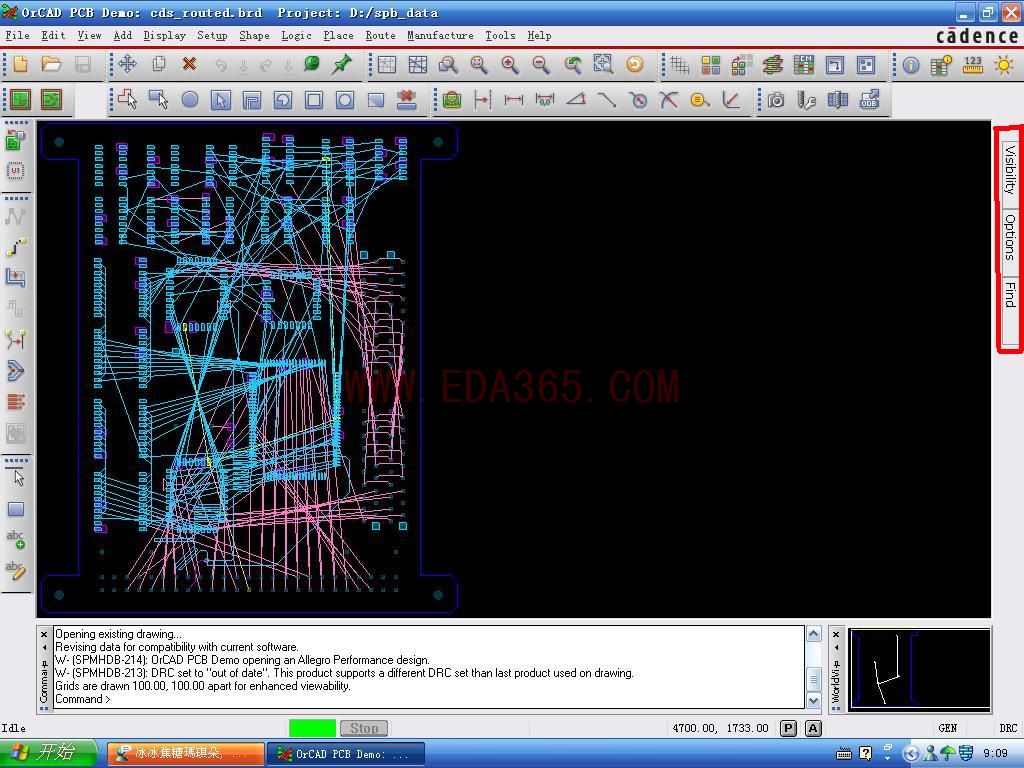The image size is (1024, 768).
Task: Open the Cross-section layer stack editor
Action: 773,65
